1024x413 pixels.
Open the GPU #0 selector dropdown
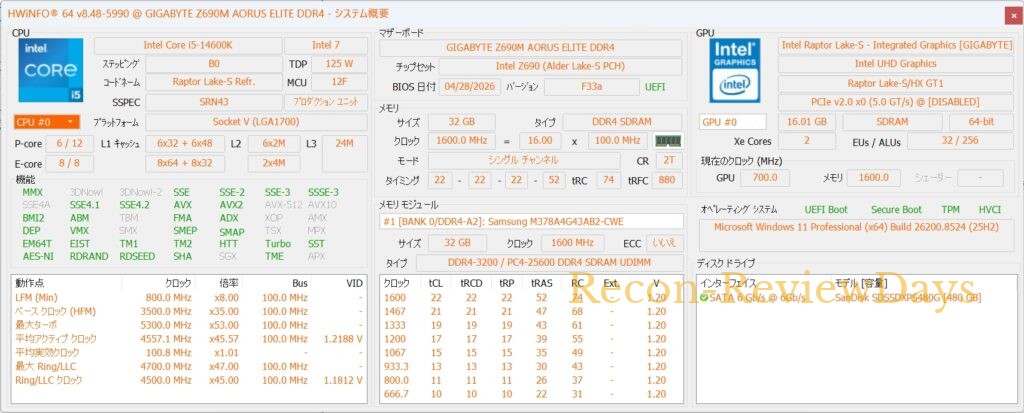coord(733,122)
